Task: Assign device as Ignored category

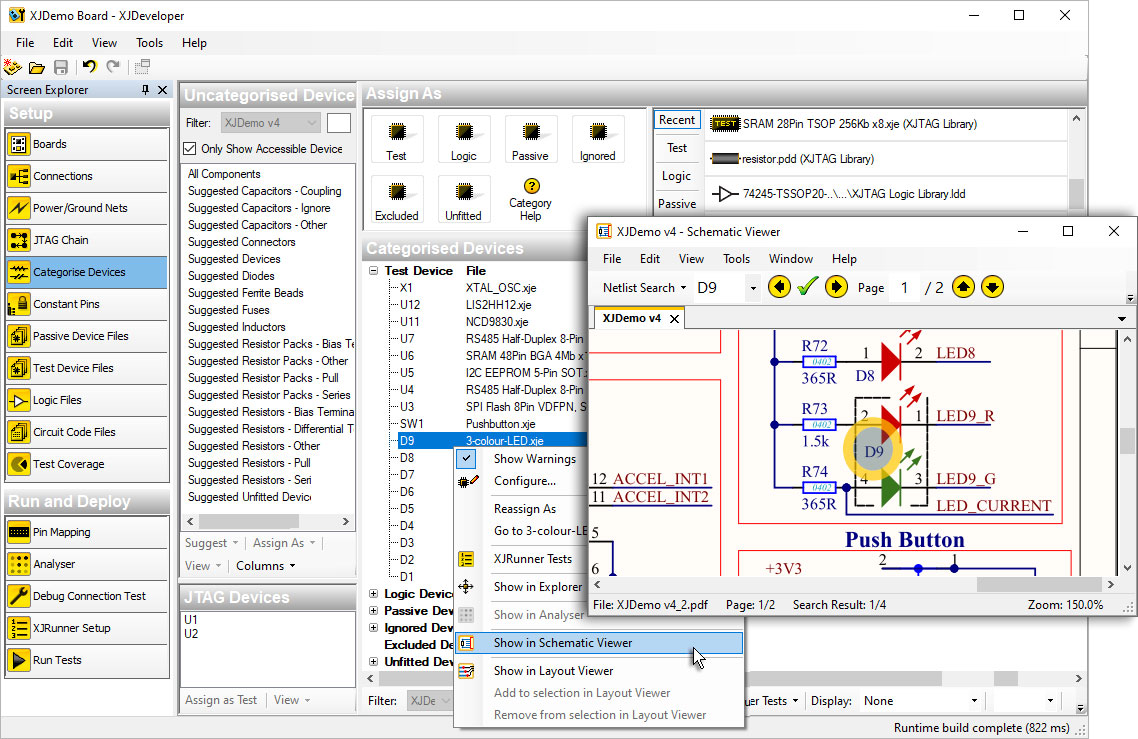Action: click(597, 139)
